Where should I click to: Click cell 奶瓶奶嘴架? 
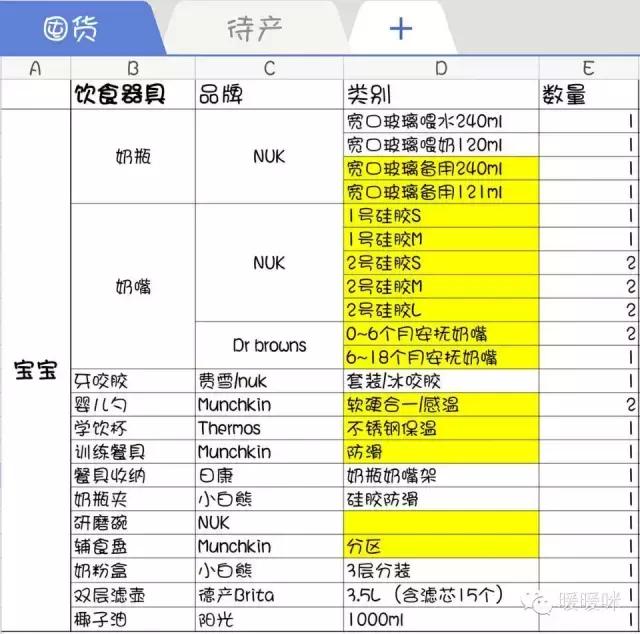(441, 476)
